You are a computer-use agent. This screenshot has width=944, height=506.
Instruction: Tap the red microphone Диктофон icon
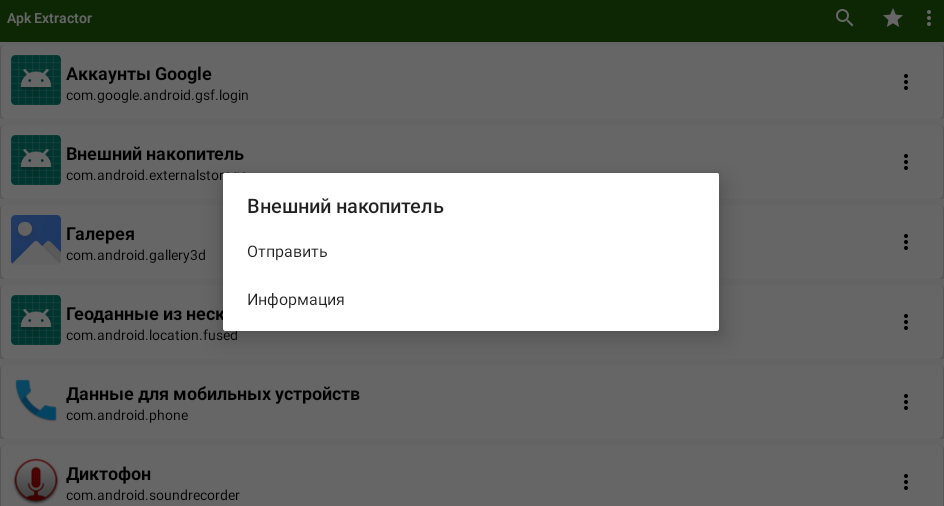click(x=36, y=481)
